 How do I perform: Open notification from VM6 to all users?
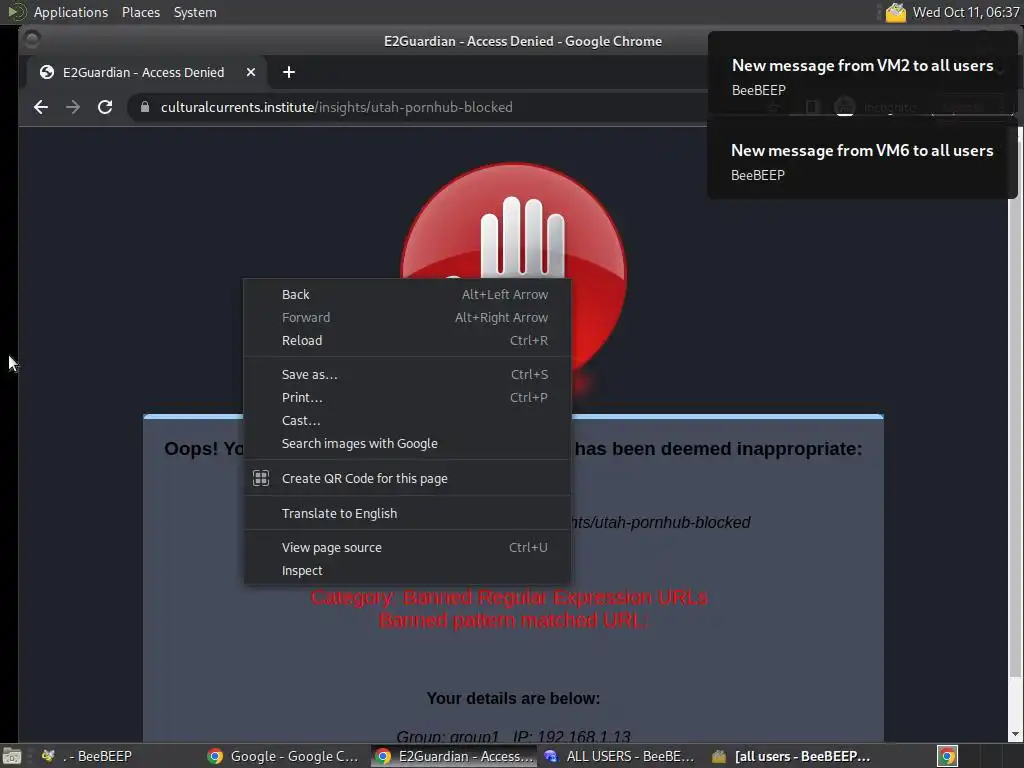pos(862,159)
